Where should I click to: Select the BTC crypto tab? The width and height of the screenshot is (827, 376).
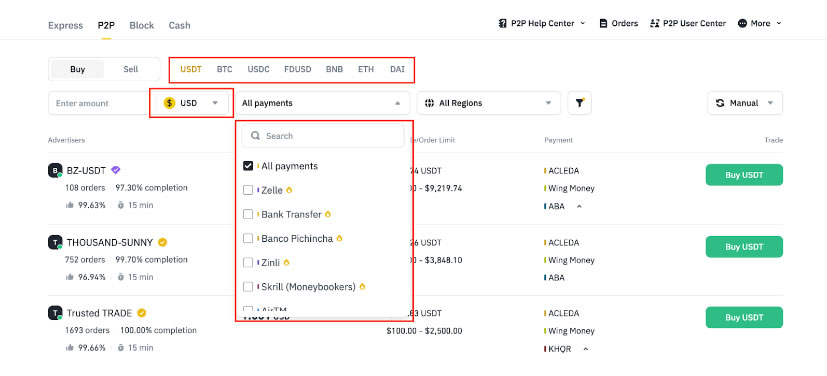point(224,69)
